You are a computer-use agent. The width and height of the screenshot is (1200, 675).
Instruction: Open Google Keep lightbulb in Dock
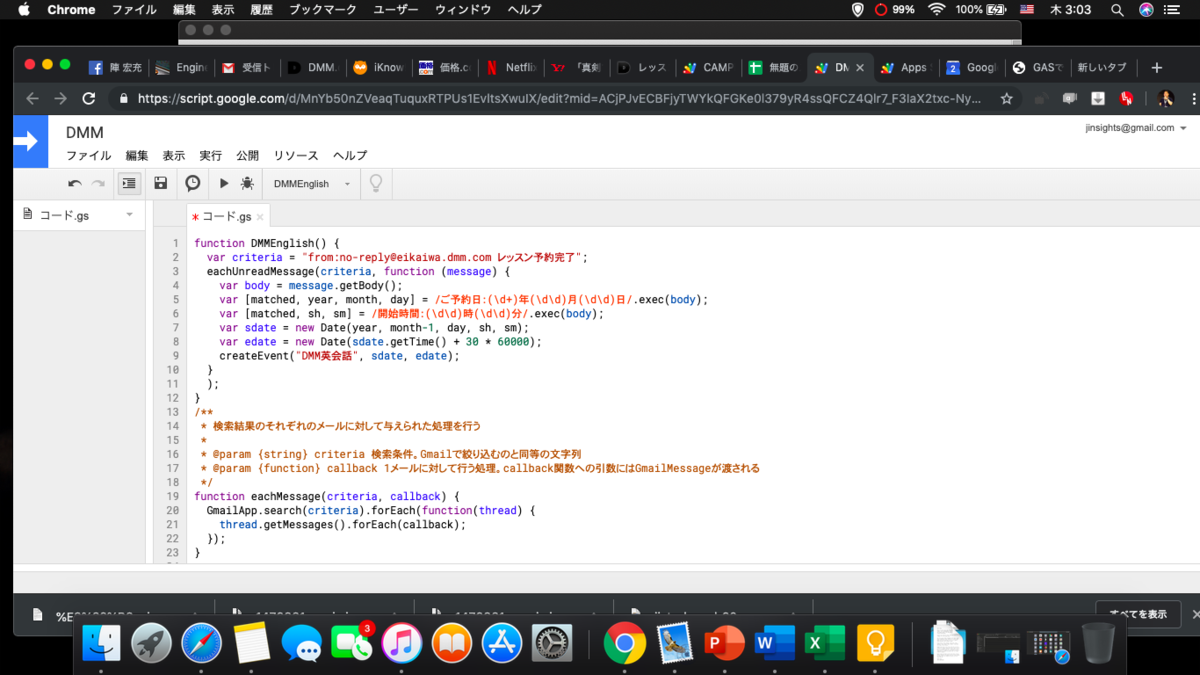click(x=875, y=644)
